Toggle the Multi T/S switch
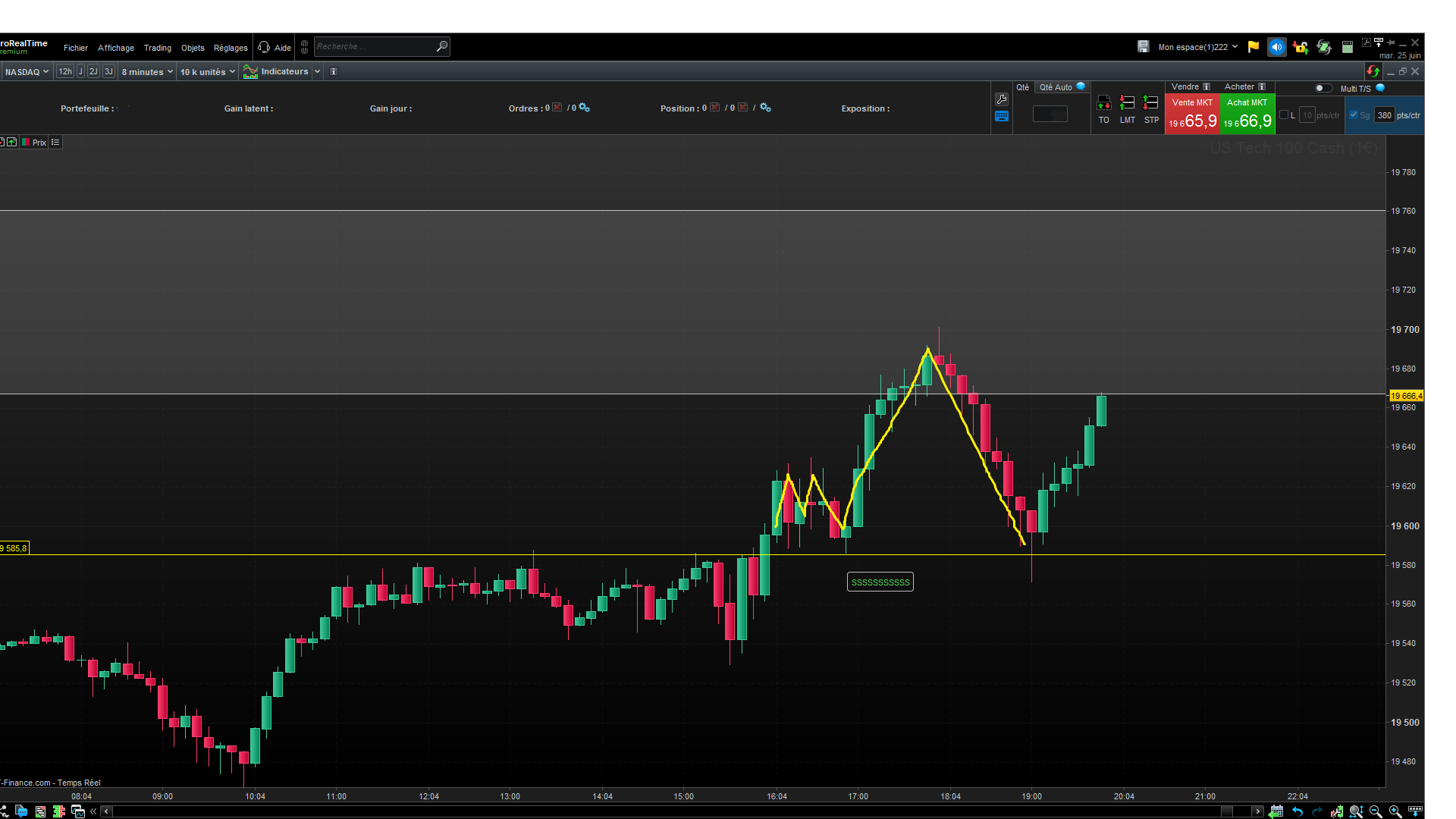The image size is (1456, 819). (1323, 88)
